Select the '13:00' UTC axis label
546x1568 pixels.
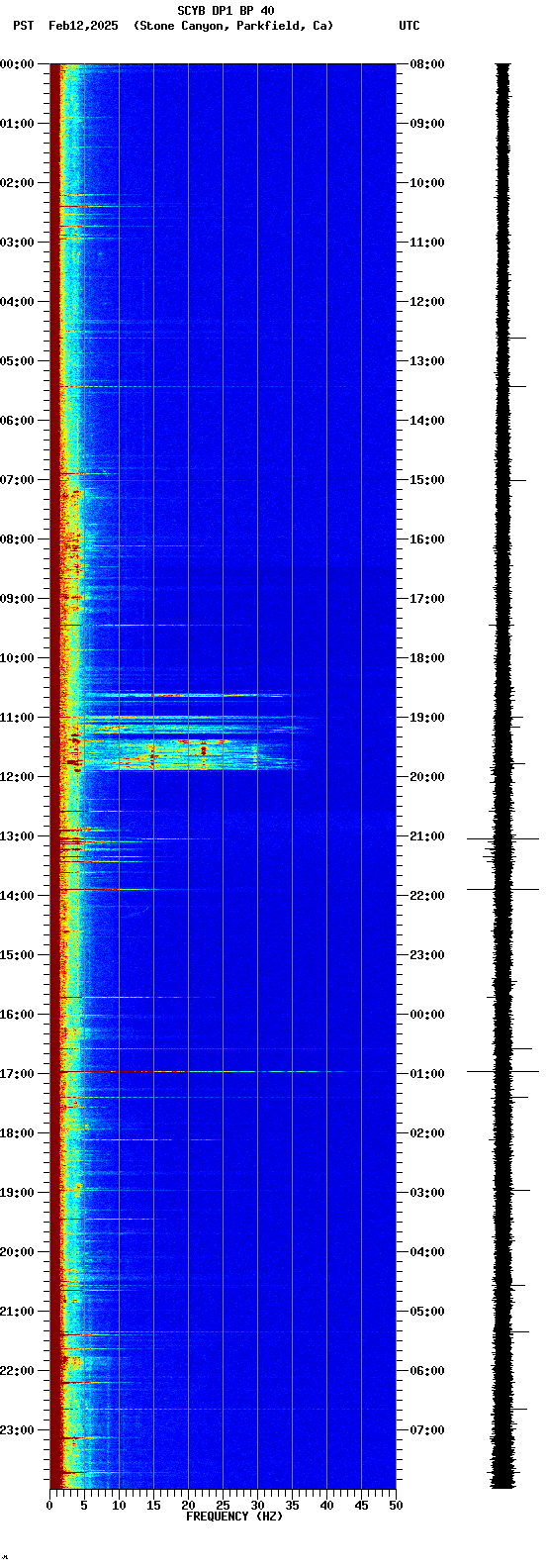(x=427, y=361)
